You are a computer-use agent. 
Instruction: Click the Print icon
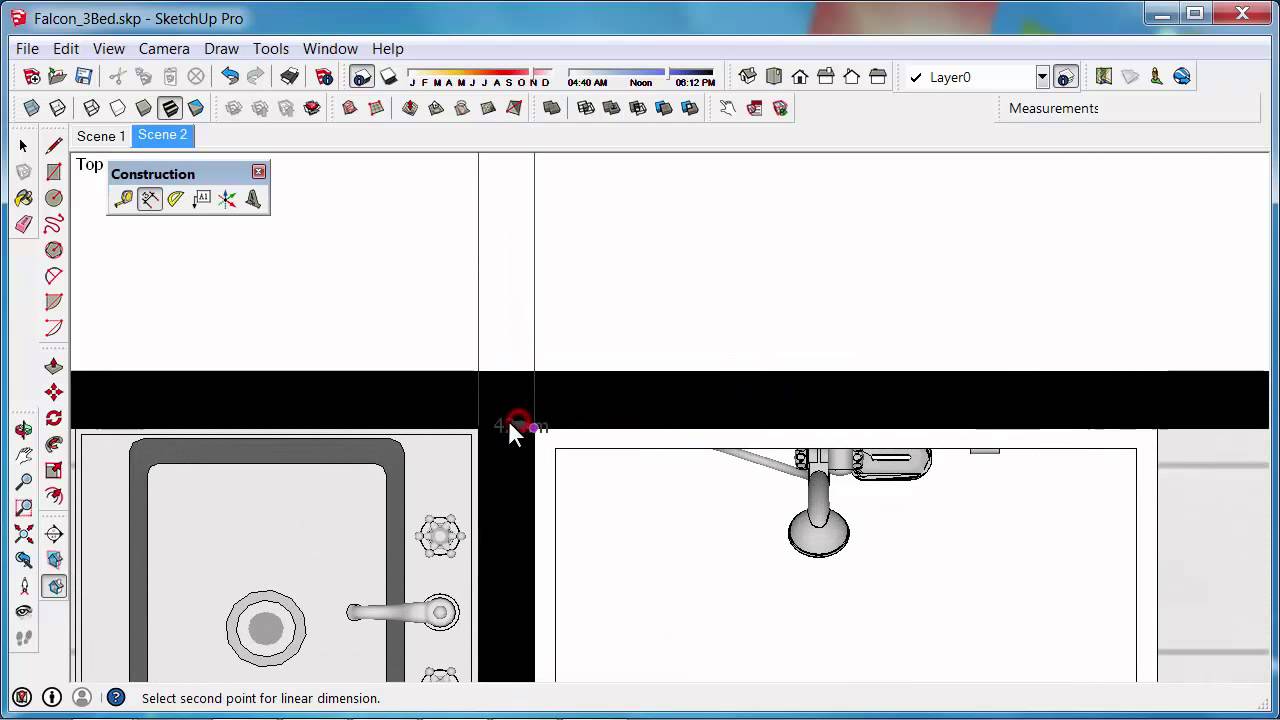coord(289,76)
